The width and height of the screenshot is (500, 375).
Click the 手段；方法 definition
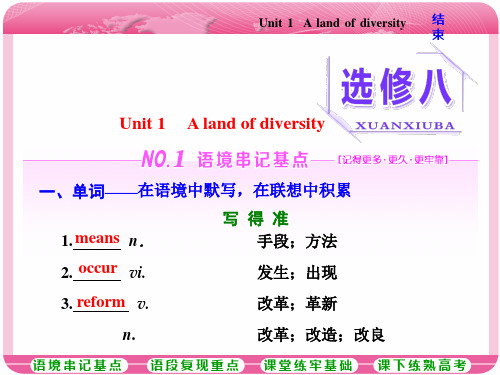pyautogui.click(x=297, y=241)
